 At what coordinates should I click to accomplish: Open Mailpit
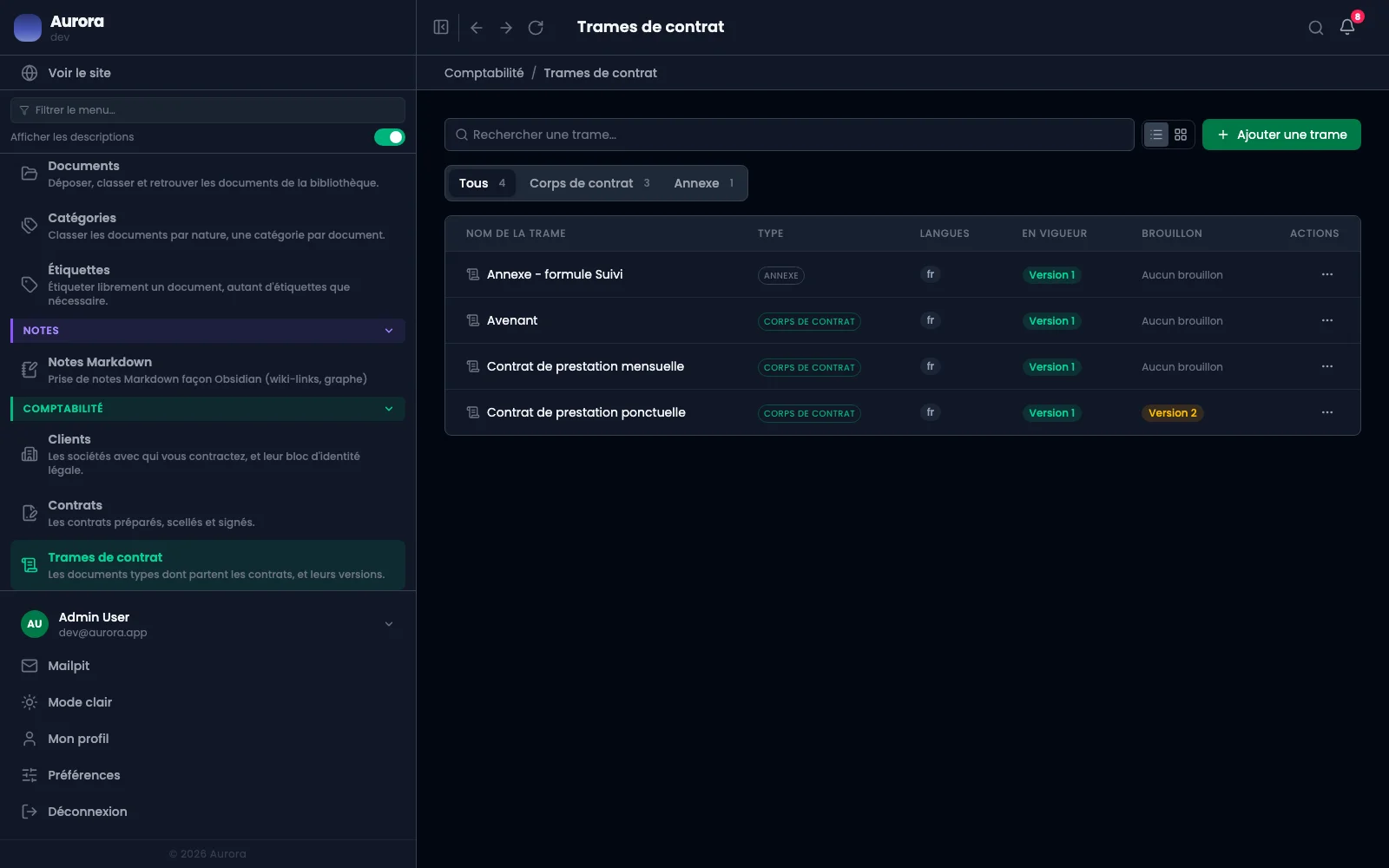(69, 666)
